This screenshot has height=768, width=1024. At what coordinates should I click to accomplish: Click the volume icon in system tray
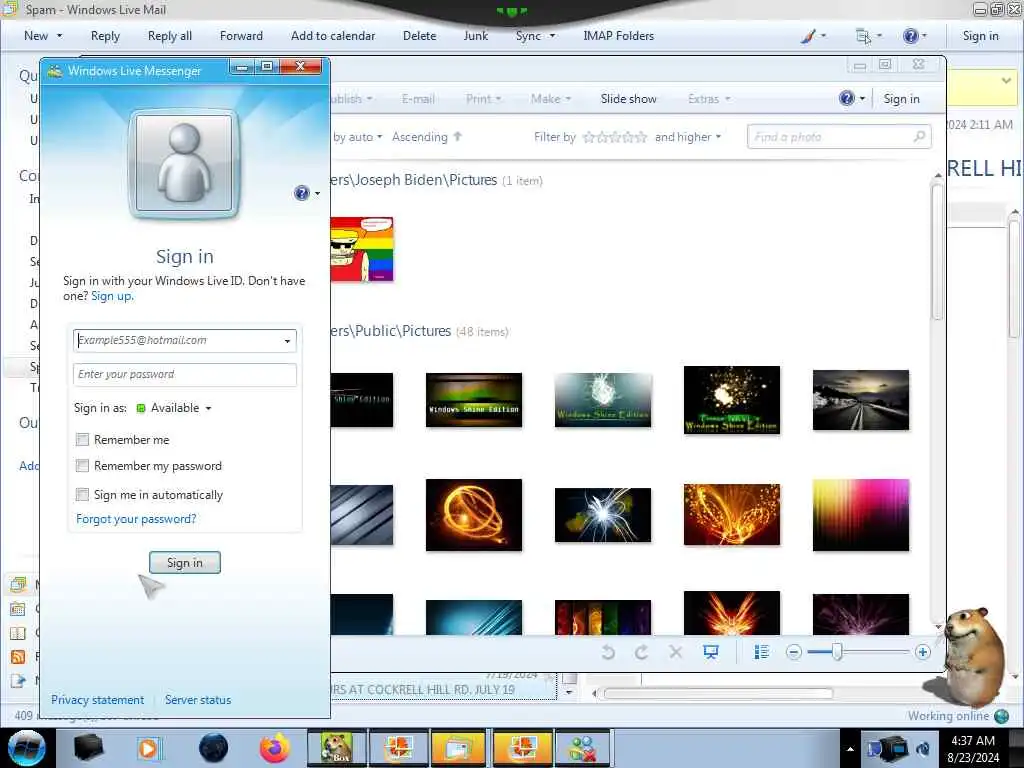[x=923, y=748]
